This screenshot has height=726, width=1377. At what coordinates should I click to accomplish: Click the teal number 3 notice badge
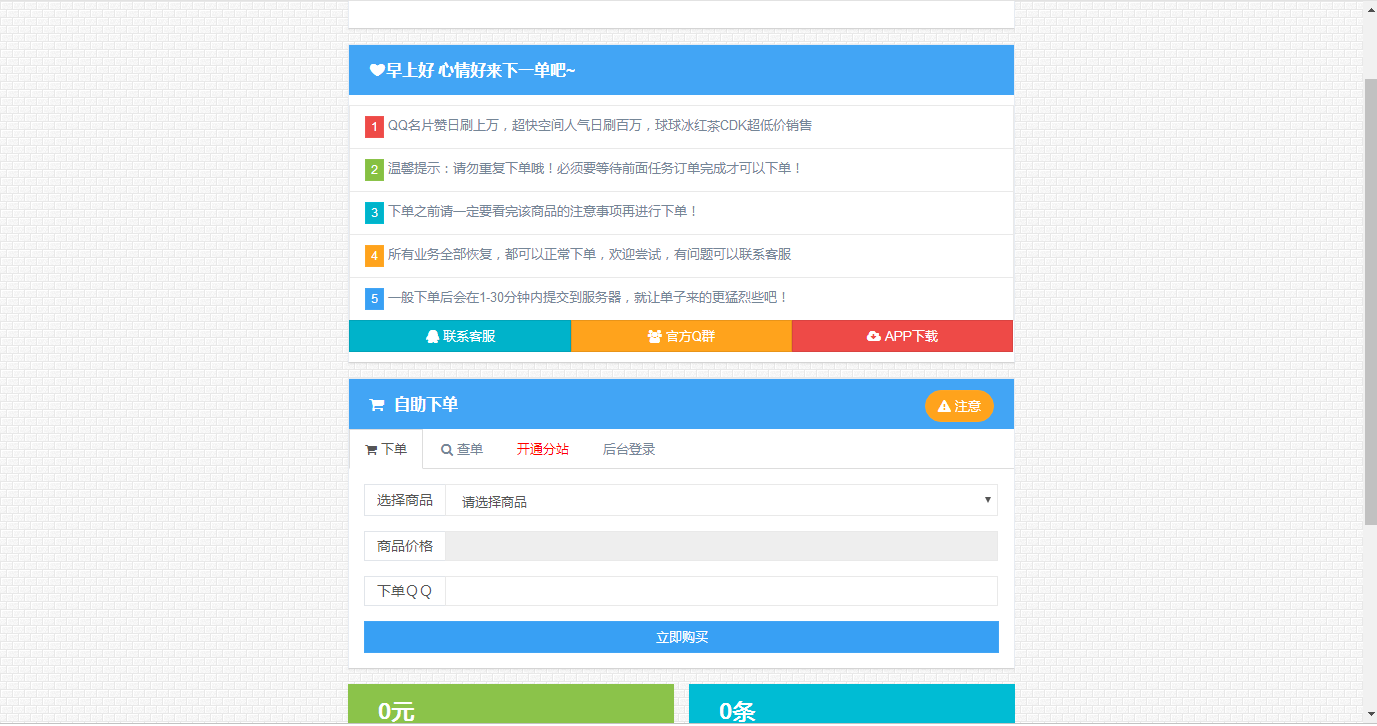click(374, 213)
